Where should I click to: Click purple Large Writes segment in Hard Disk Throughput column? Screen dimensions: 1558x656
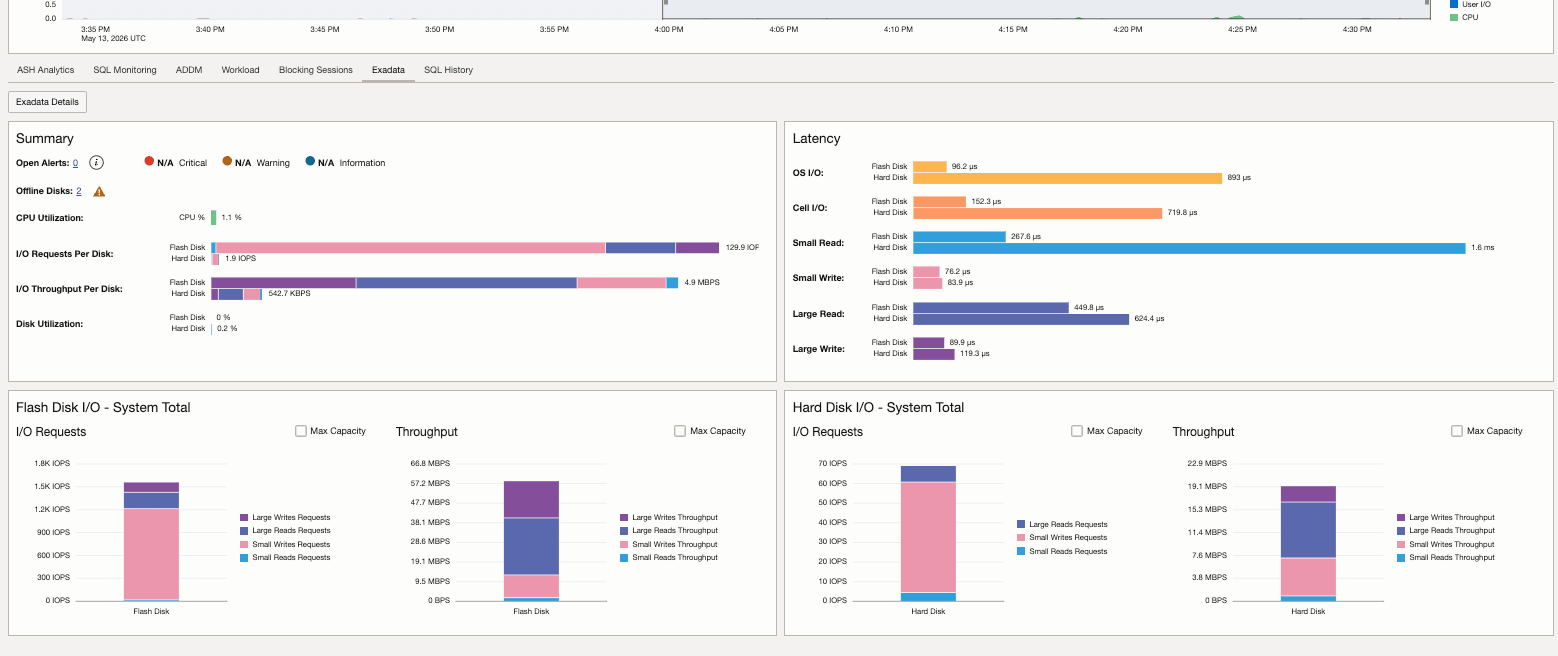click(1308, 494)
